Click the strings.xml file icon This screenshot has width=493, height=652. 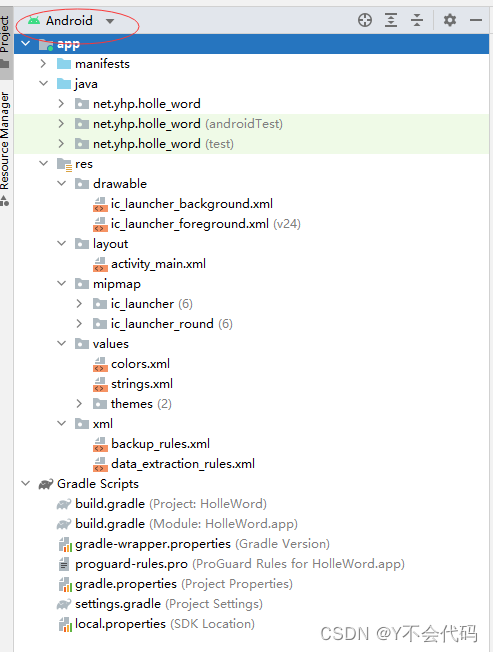[100, 384]
